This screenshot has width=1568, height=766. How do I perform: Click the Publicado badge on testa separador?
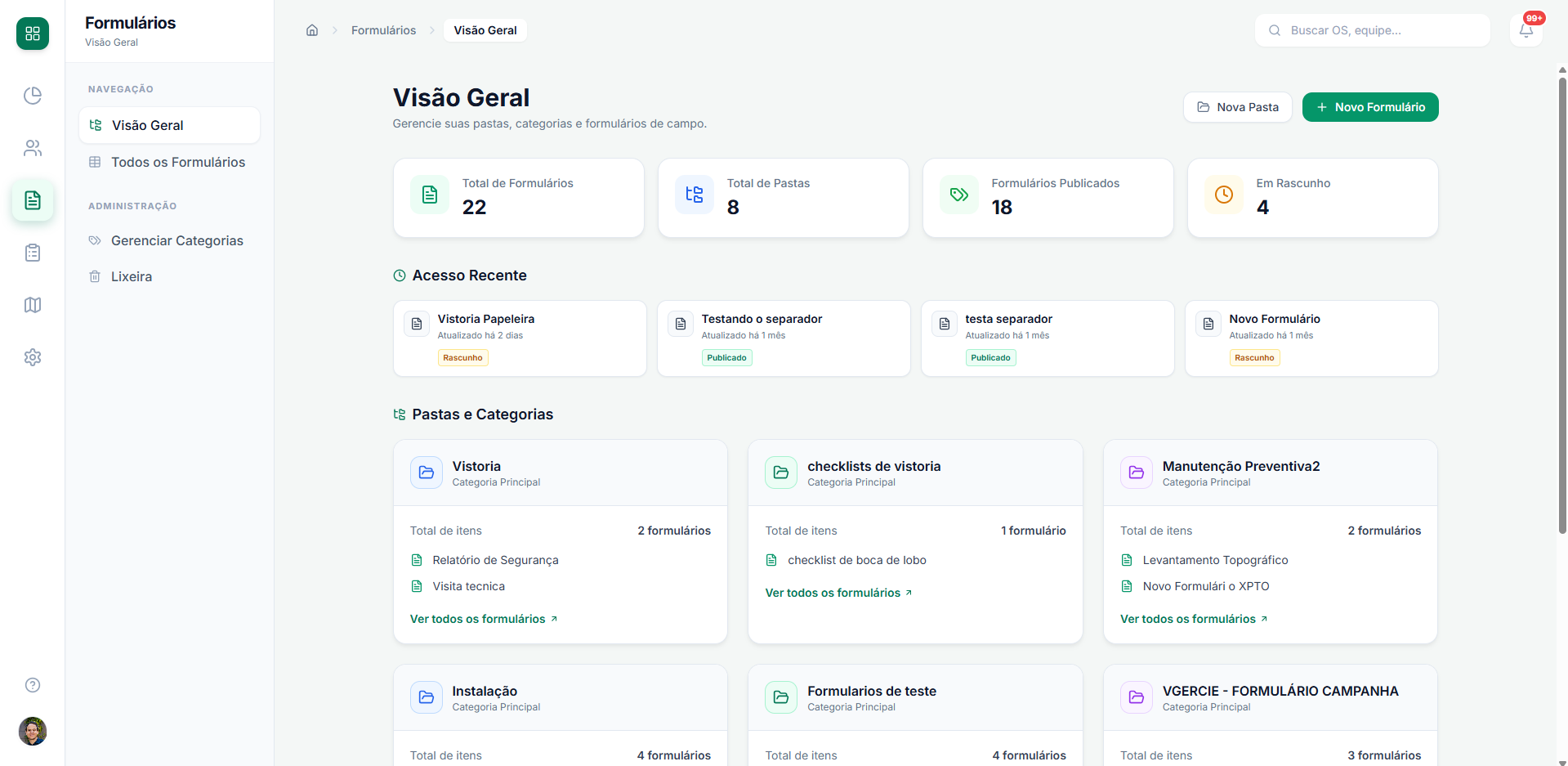(x=991, y=358)
